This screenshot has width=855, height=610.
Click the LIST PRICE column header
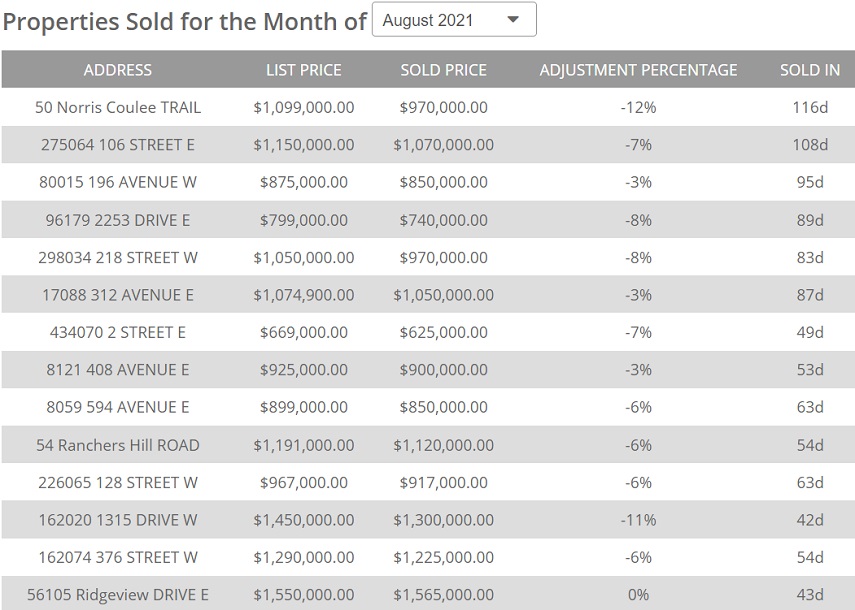303,70
